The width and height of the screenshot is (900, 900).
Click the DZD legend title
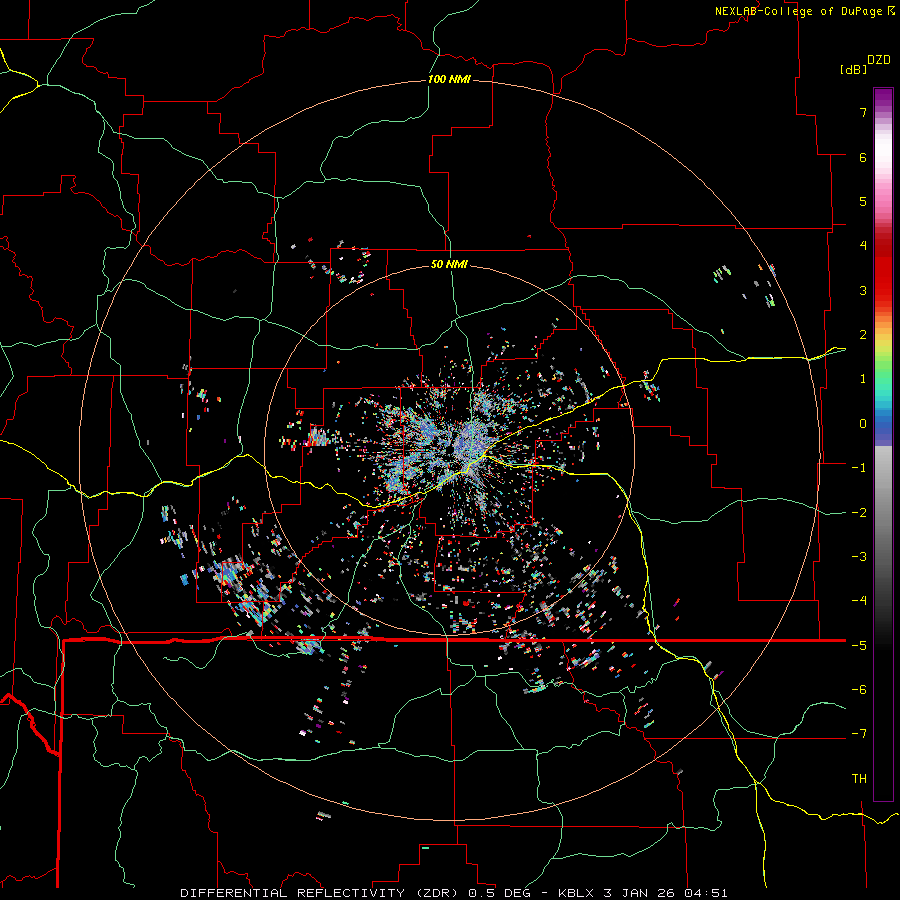pyautogui.click(x=879, y=60)
